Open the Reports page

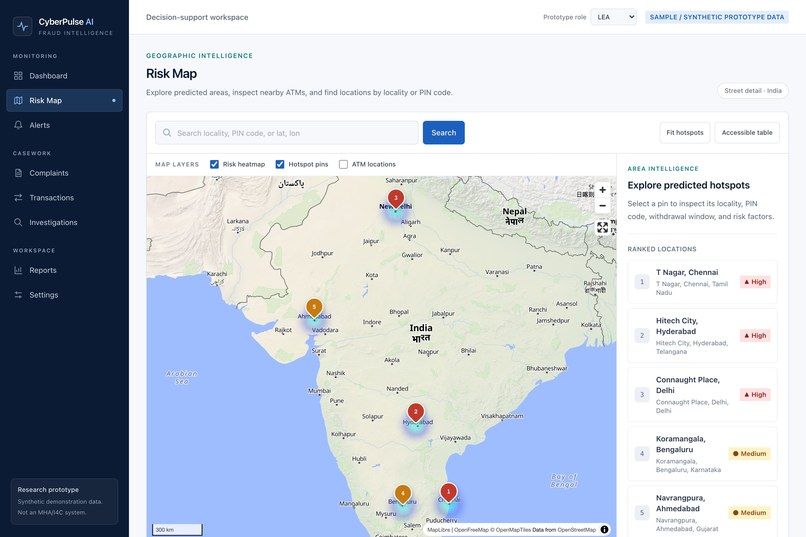tap(64, 270)
